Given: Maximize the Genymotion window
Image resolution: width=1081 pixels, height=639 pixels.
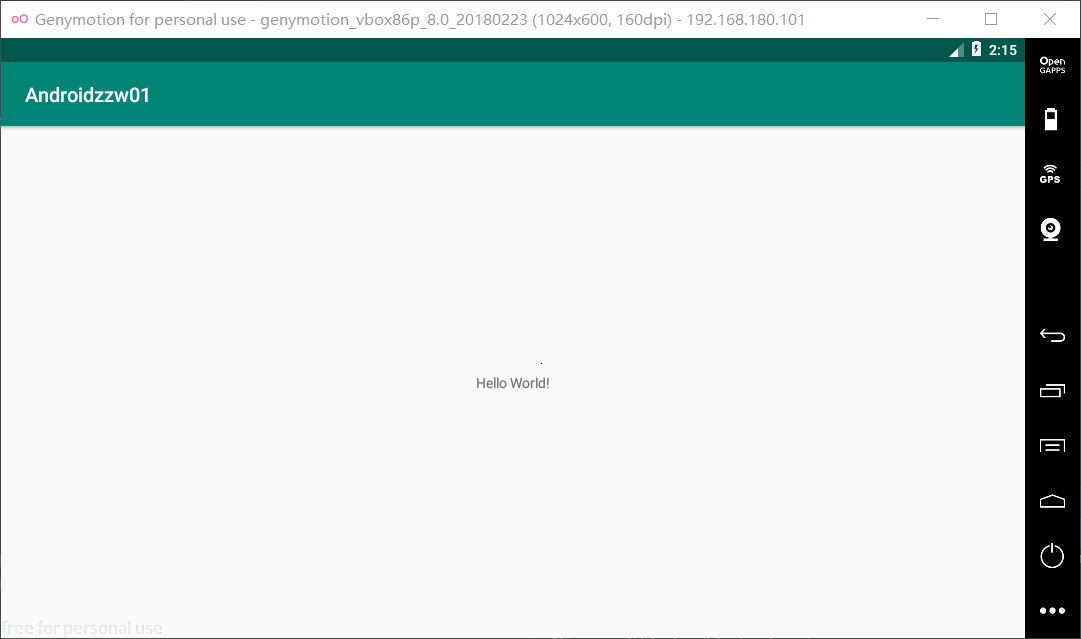Looking at the screenshot, I should [x=991, y=19].
